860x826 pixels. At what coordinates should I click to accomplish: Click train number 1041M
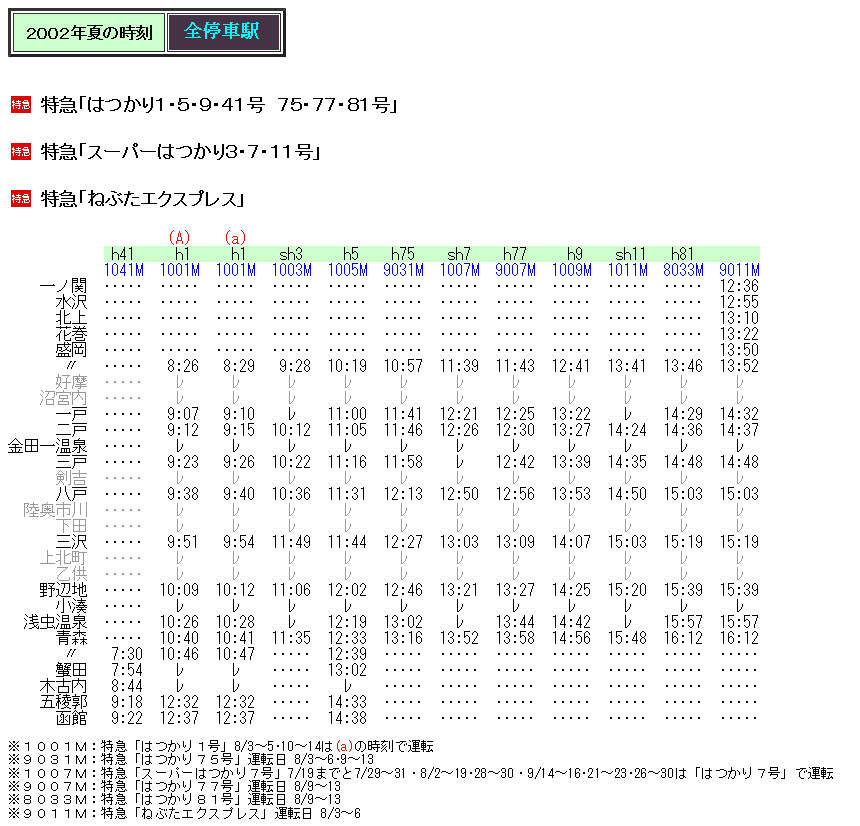(124, 270)
